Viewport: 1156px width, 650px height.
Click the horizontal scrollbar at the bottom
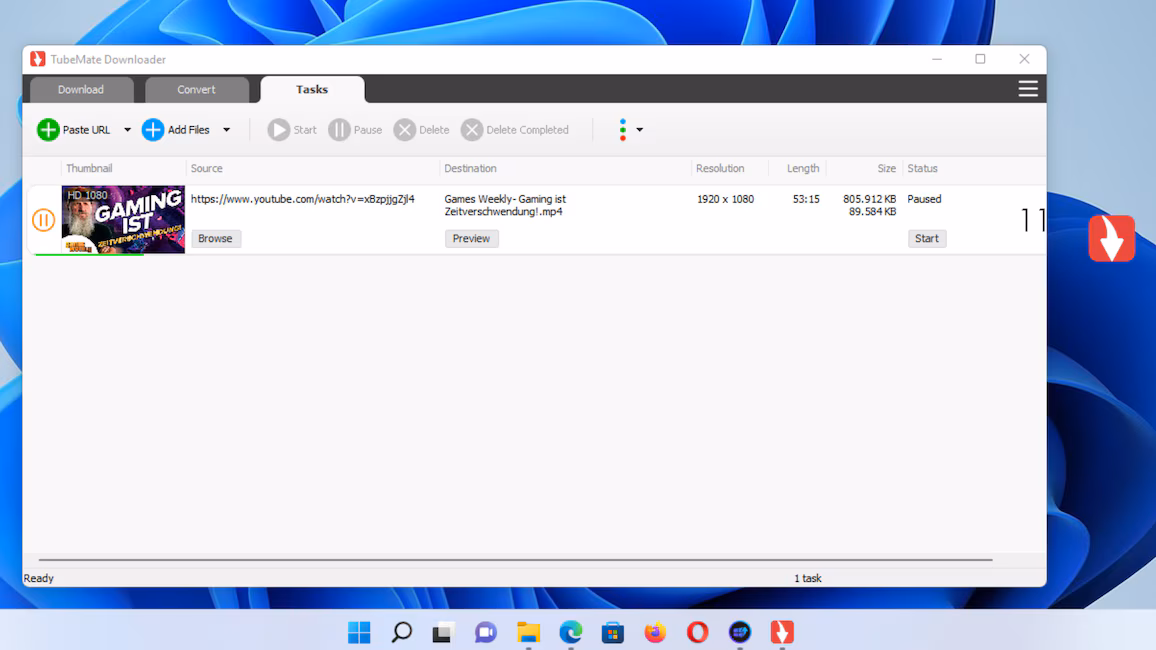pyautogui.click(x=515, y=560)
